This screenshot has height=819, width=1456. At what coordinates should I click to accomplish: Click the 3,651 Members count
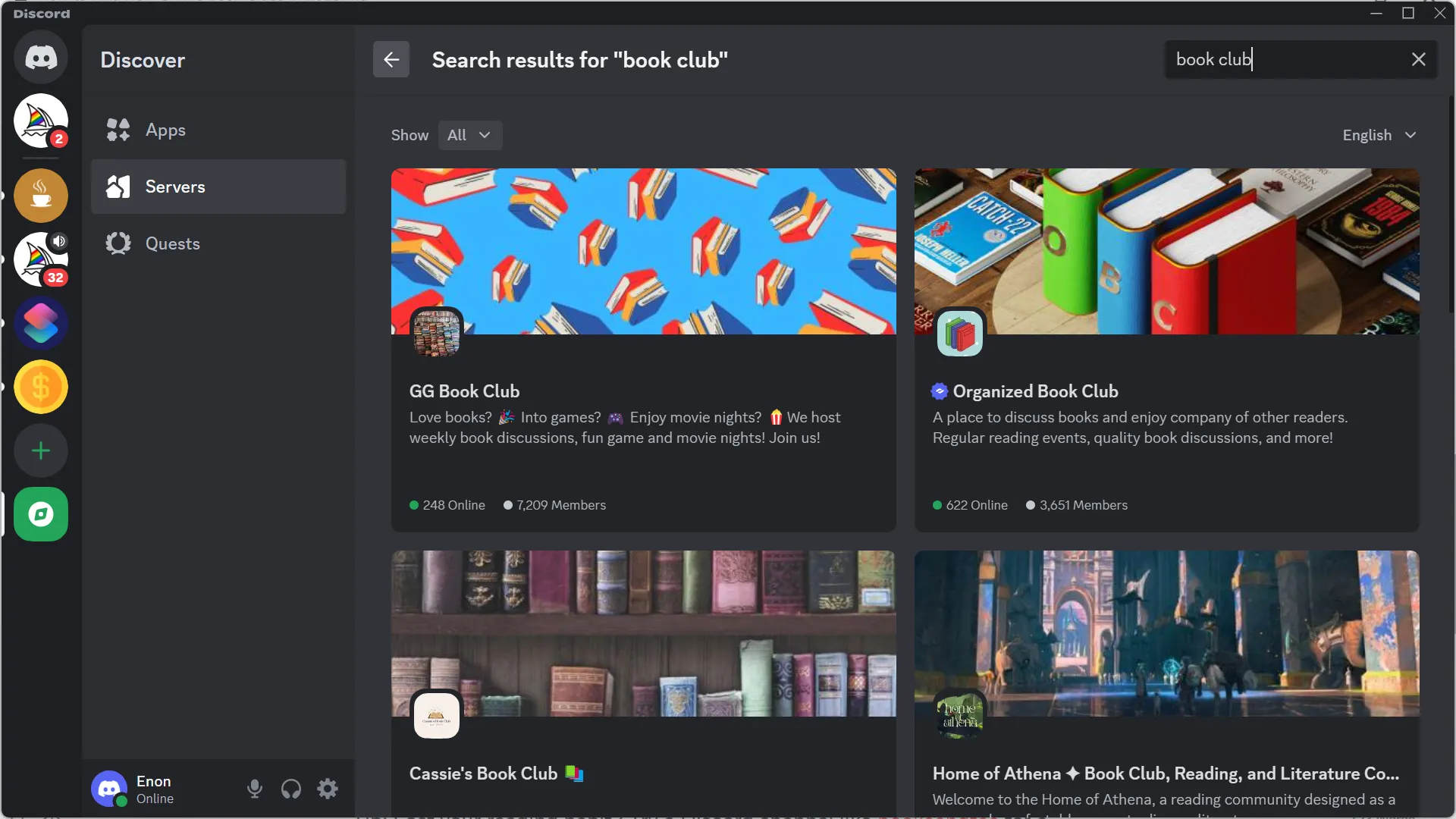tap(1077, 505)
